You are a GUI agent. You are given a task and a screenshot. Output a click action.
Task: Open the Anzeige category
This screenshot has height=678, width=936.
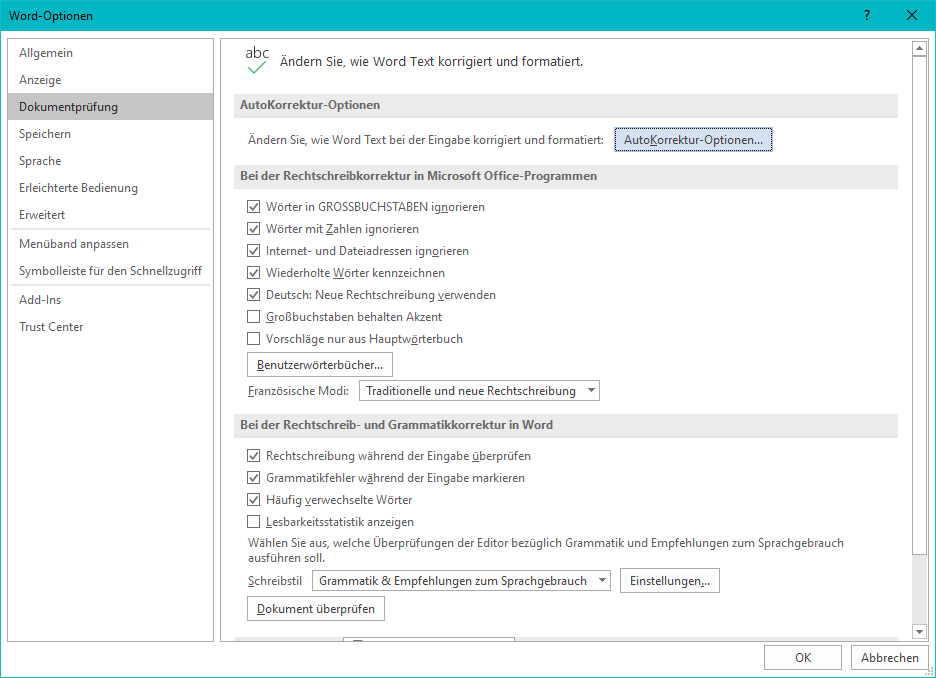(110, 79)
